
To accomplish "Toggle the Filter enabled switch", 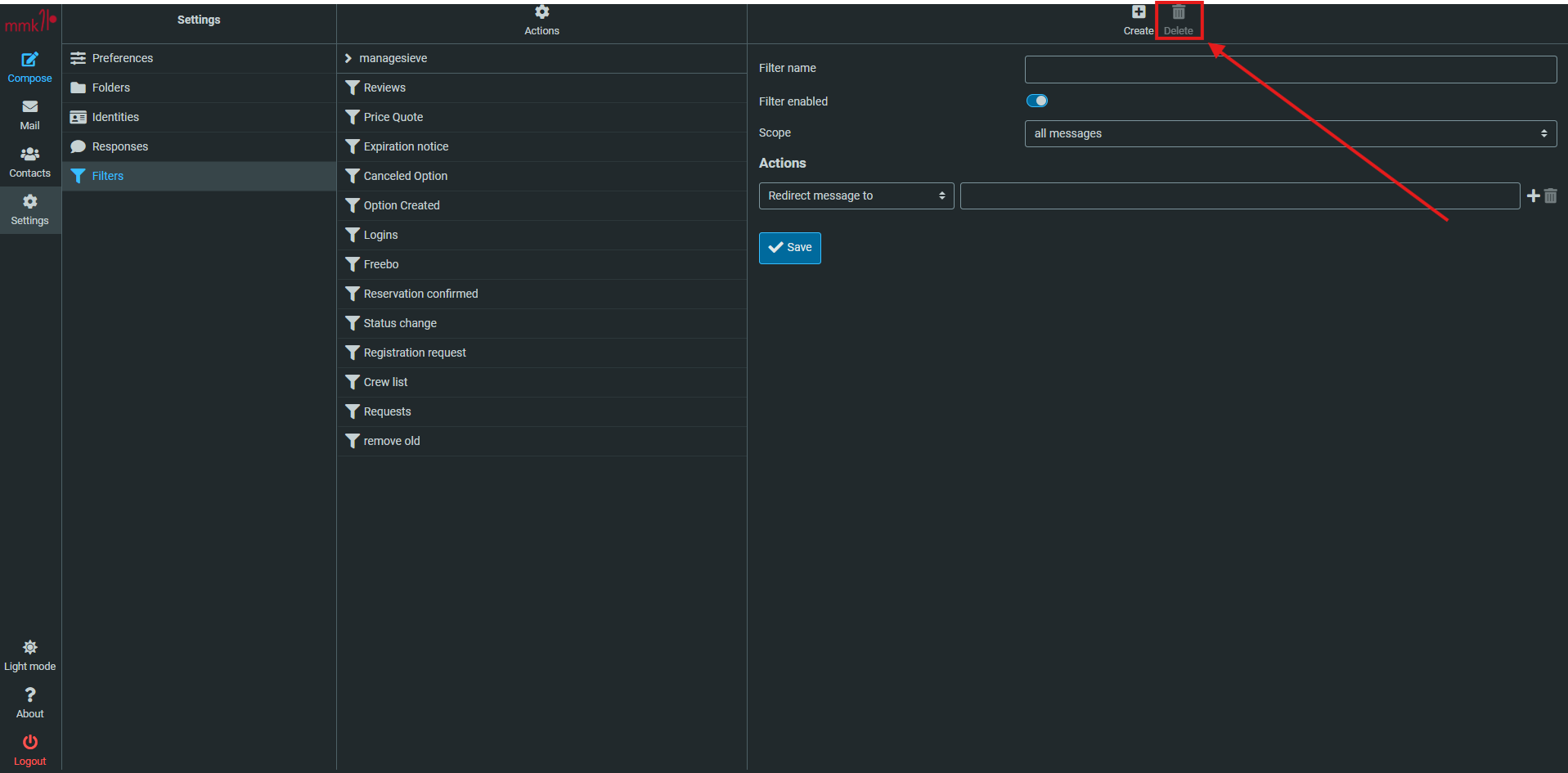I will click(1036, 101).
